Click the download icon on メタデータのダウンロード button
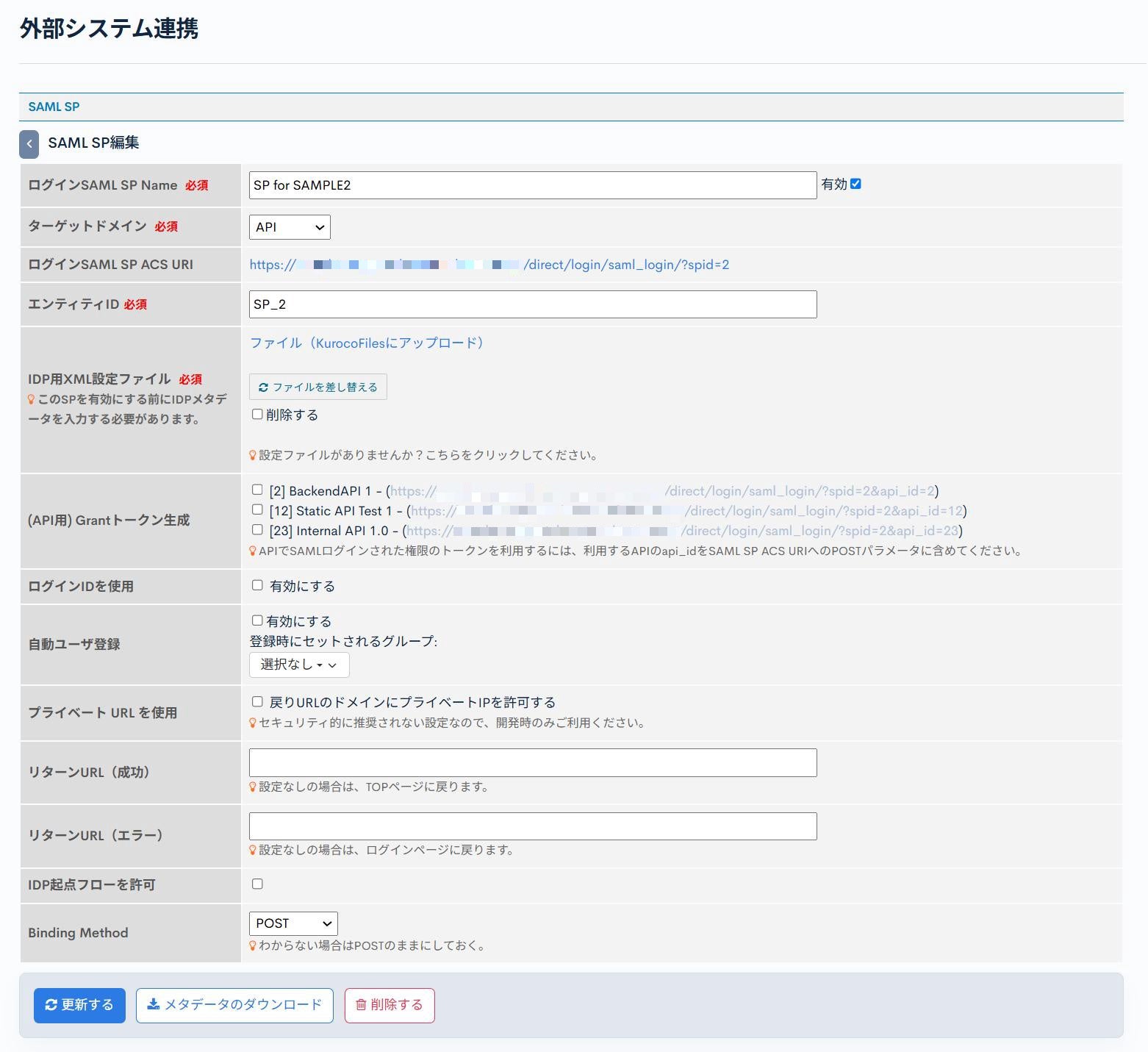Viewport: 1148px width, 1052px height. tap(155, 1005)
